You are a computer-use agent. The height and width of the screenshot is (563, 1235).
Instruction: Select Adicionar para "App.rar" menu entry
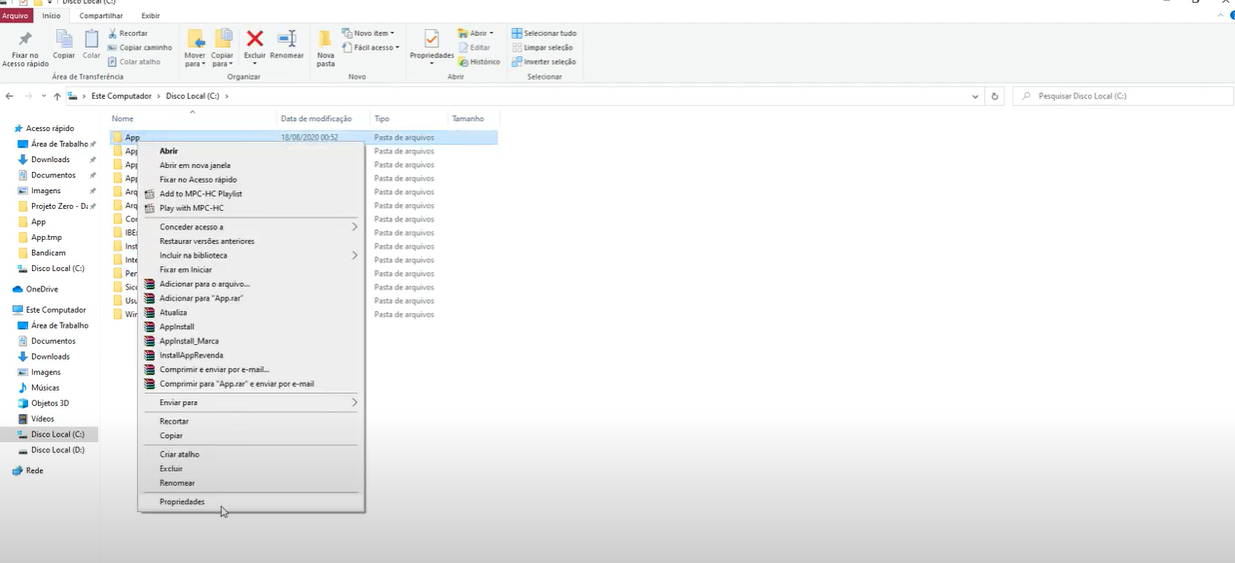pos(201,298)
